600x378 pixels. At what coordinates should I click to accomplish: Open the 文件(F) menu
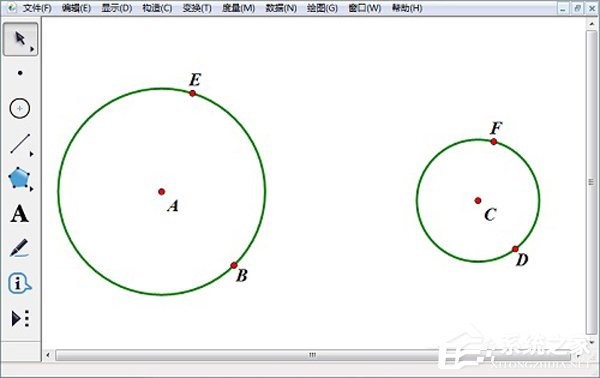coord(37,8)
